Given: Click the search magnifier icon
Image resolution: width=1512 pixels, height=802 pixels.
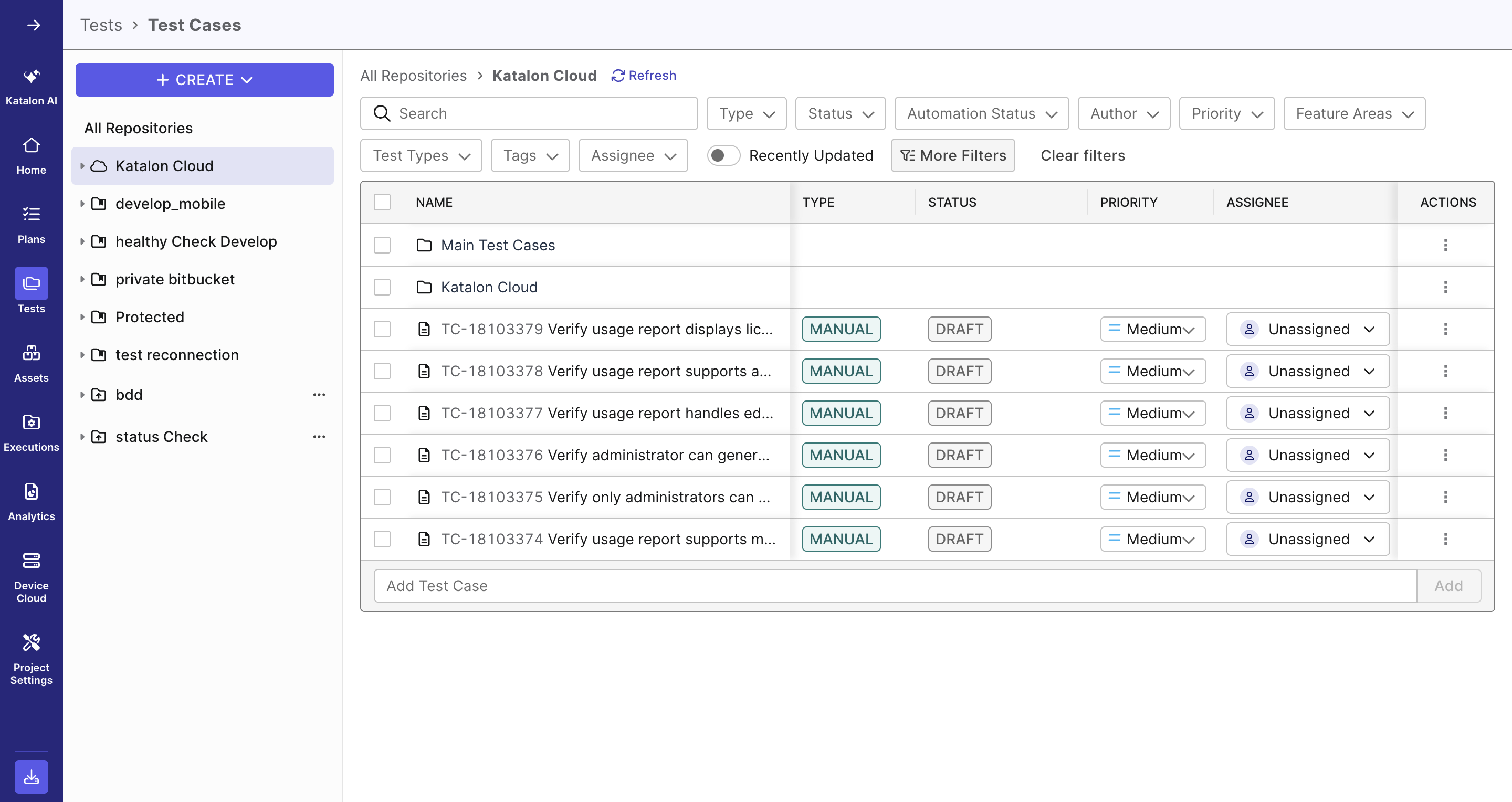Looking at the screenshot, I should coord(382,113).
